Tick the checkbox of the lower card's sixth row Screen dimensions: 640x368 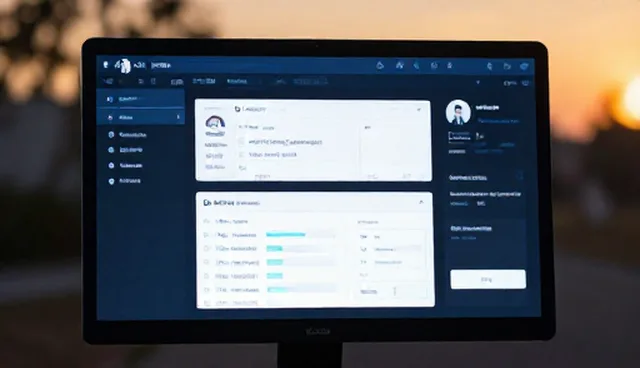pyautogui.click(x=207, y=289)
